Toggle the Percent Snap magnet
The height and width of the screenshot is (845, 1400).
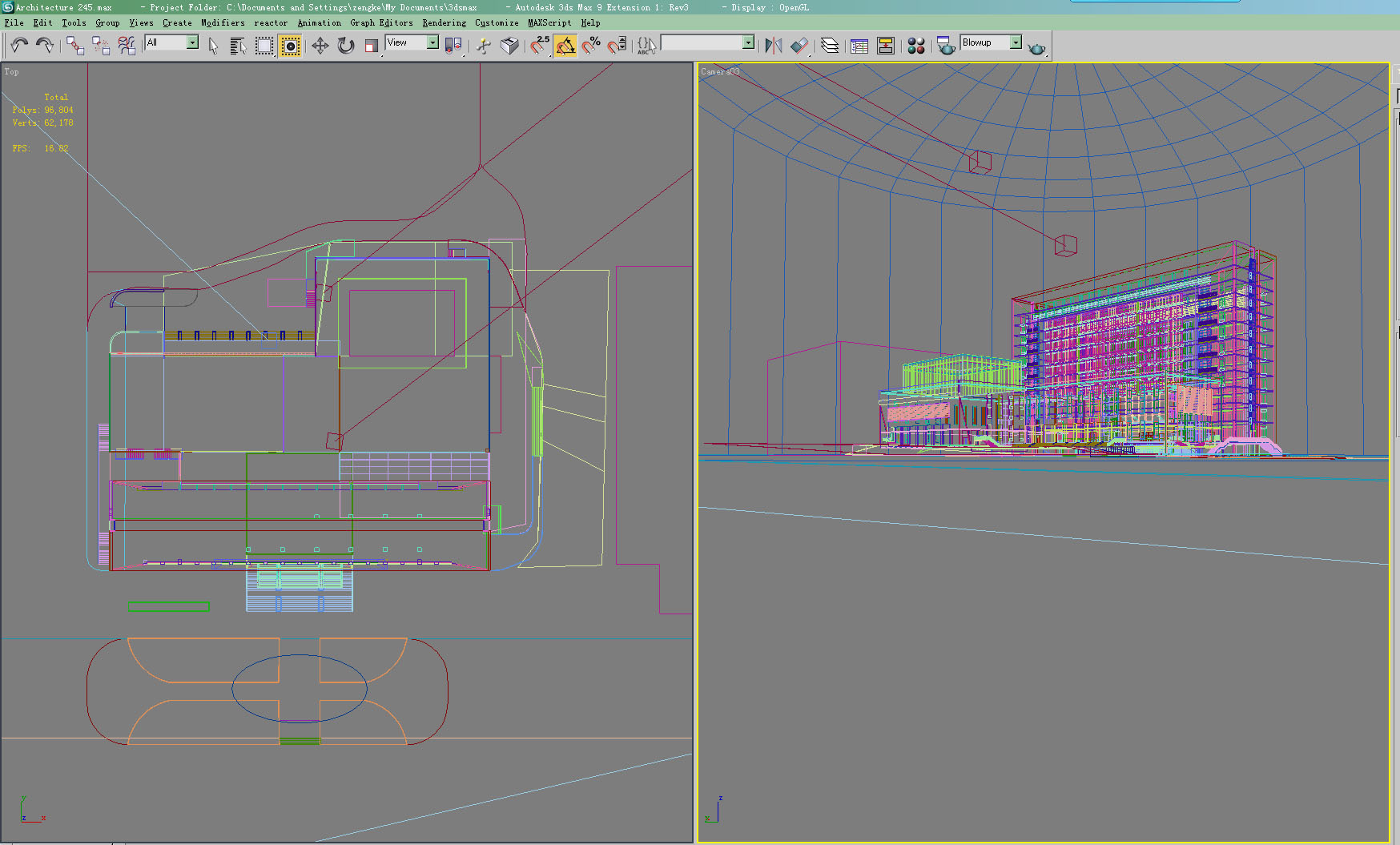coord(591,46)
